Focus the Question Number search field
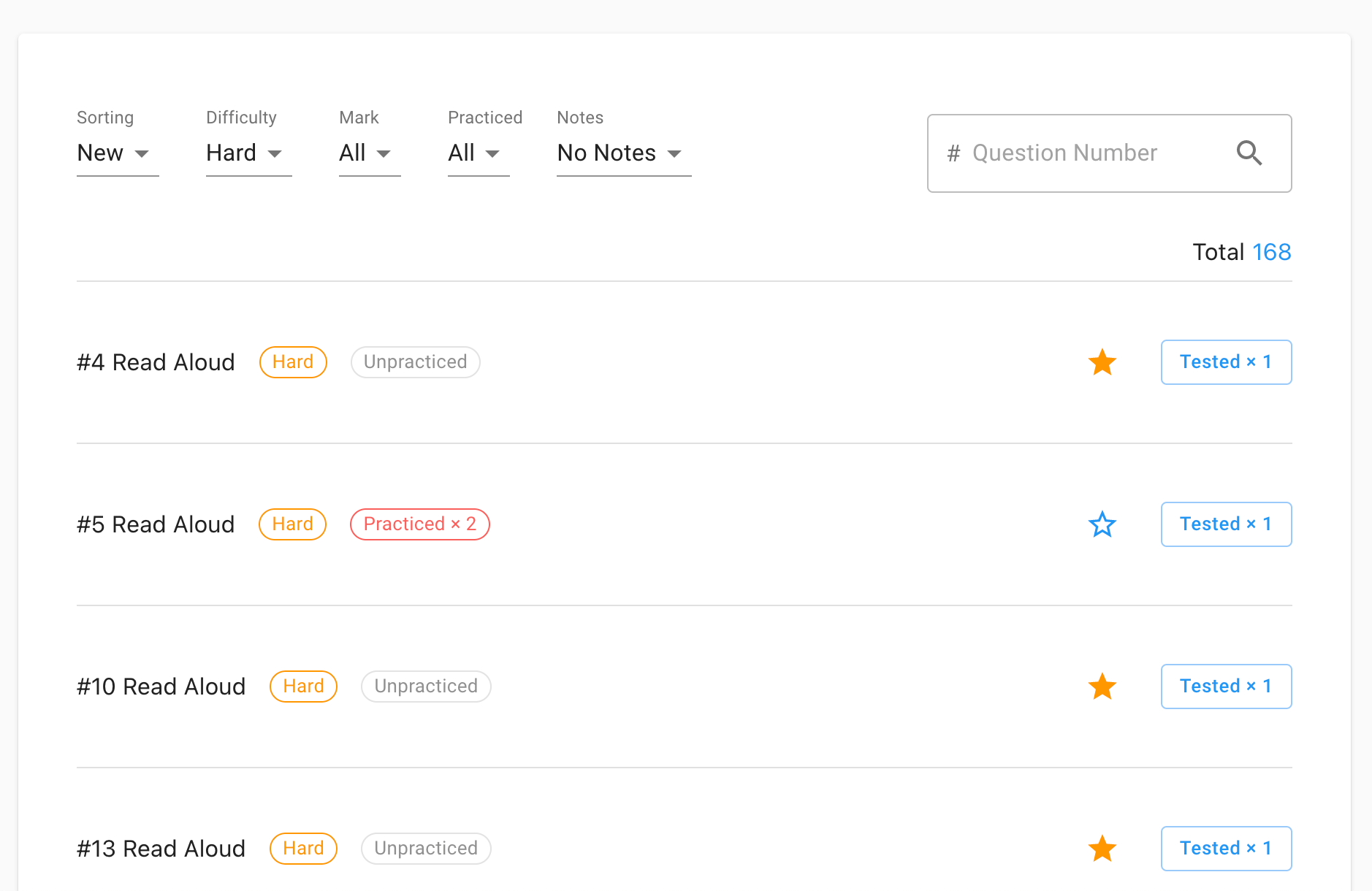 pos(1081,153)
